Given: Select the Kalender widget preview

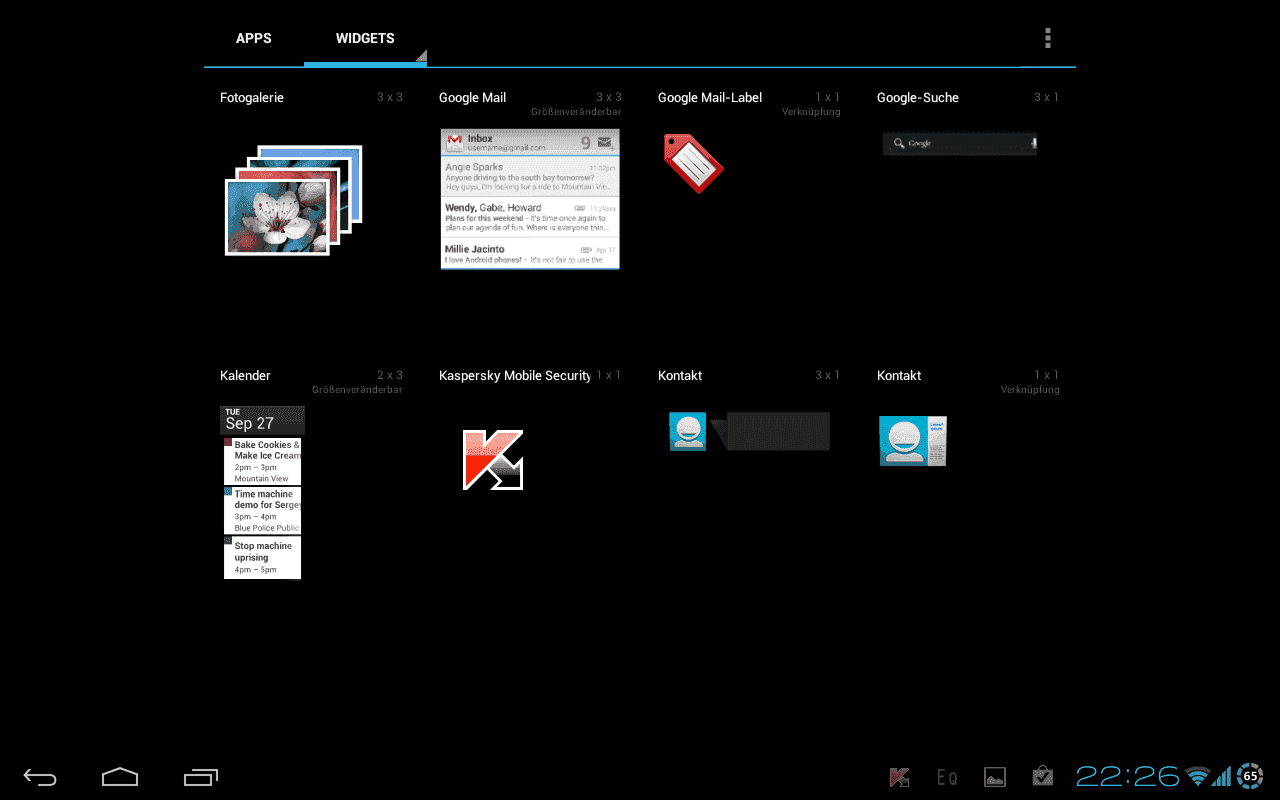Looking at the screenshot, I should (x=263, y=492).
